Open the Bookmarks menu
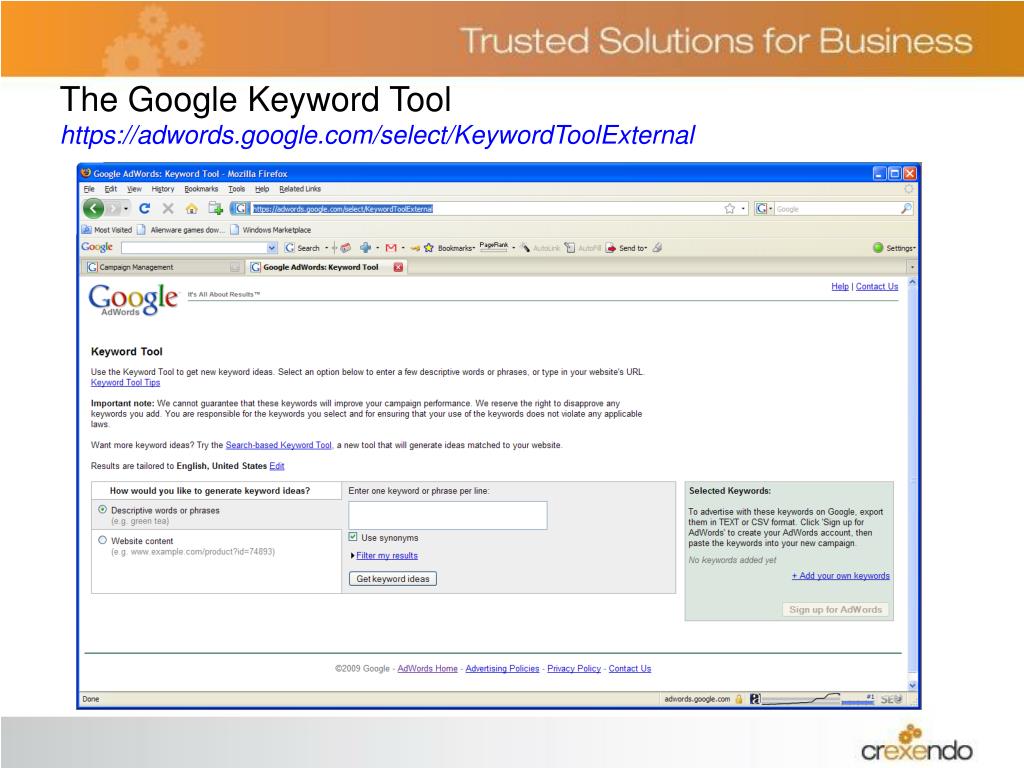1024x768 pixels. tap(201, 189)
